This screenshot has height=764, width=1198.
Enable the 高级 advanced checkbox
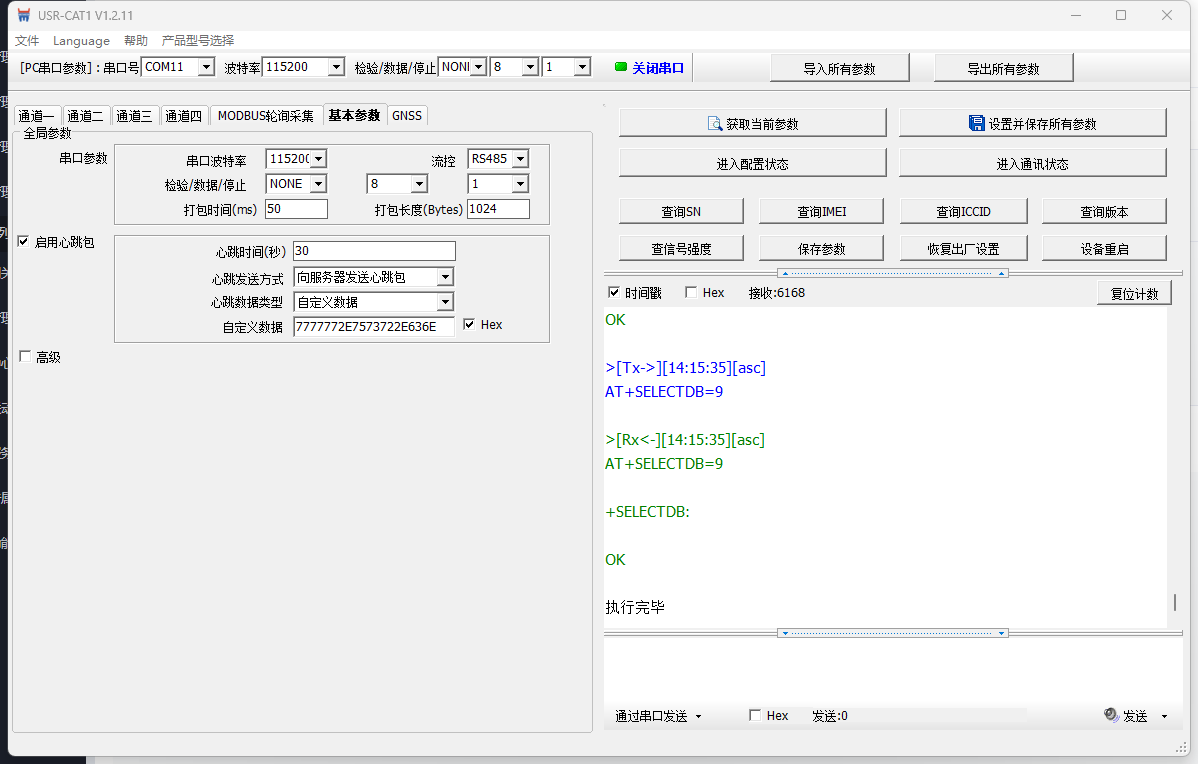(x=24, y=357)
